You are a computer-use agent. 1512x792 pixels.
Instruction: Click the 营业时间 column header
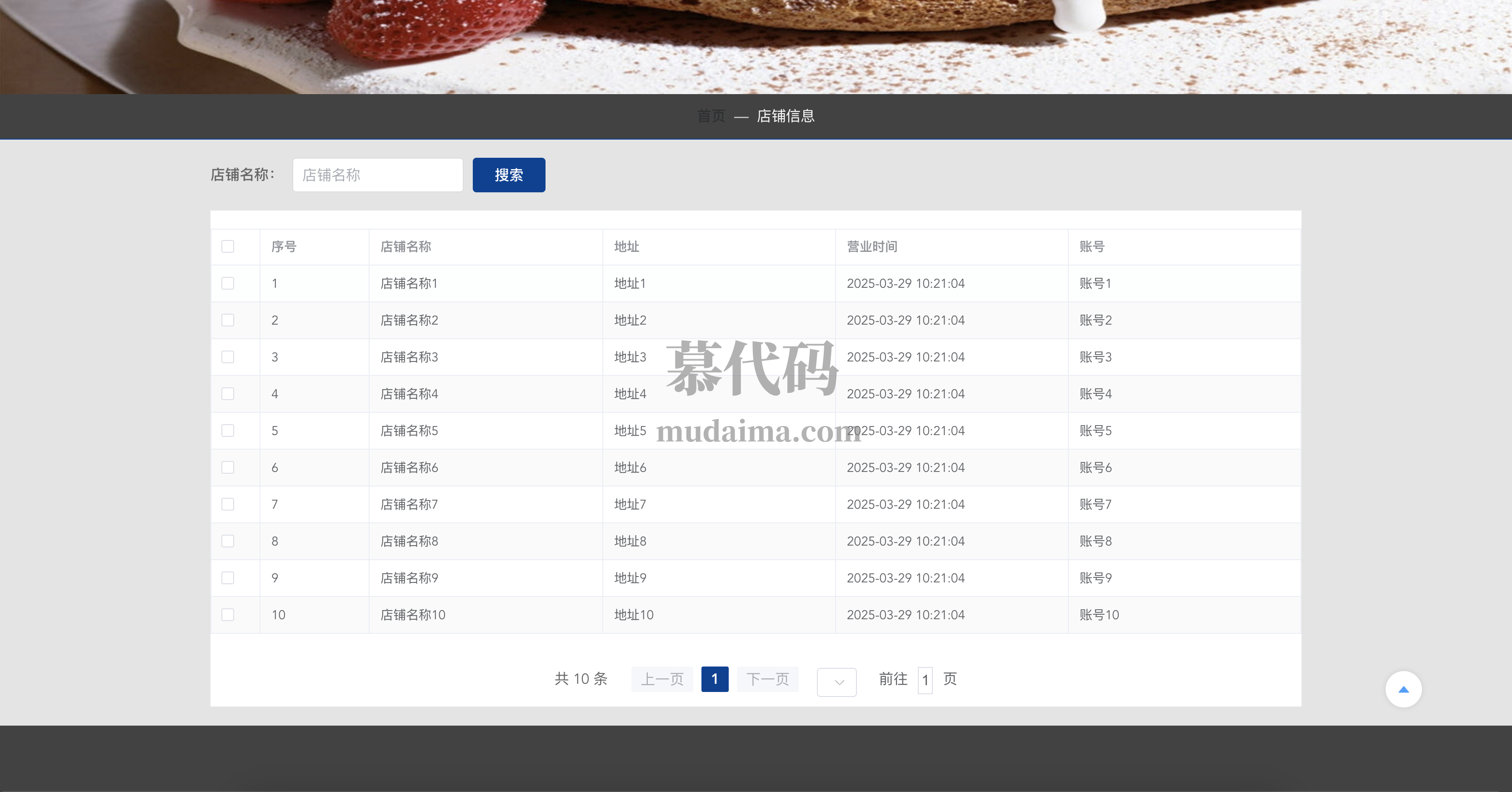[871, 246]
